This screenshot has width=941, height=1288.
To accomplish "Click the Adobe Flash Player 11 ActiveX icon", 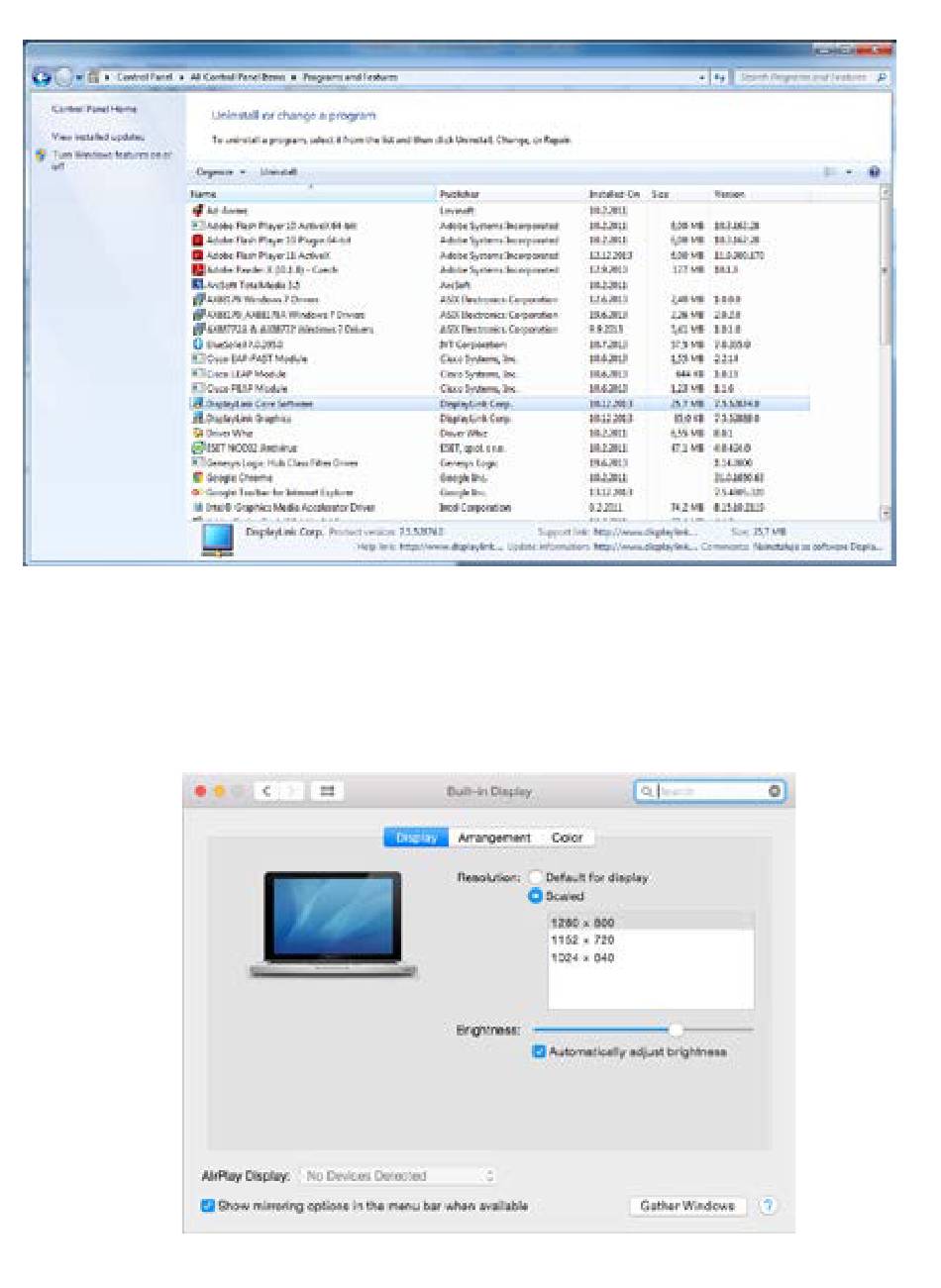I will (198, 254).
